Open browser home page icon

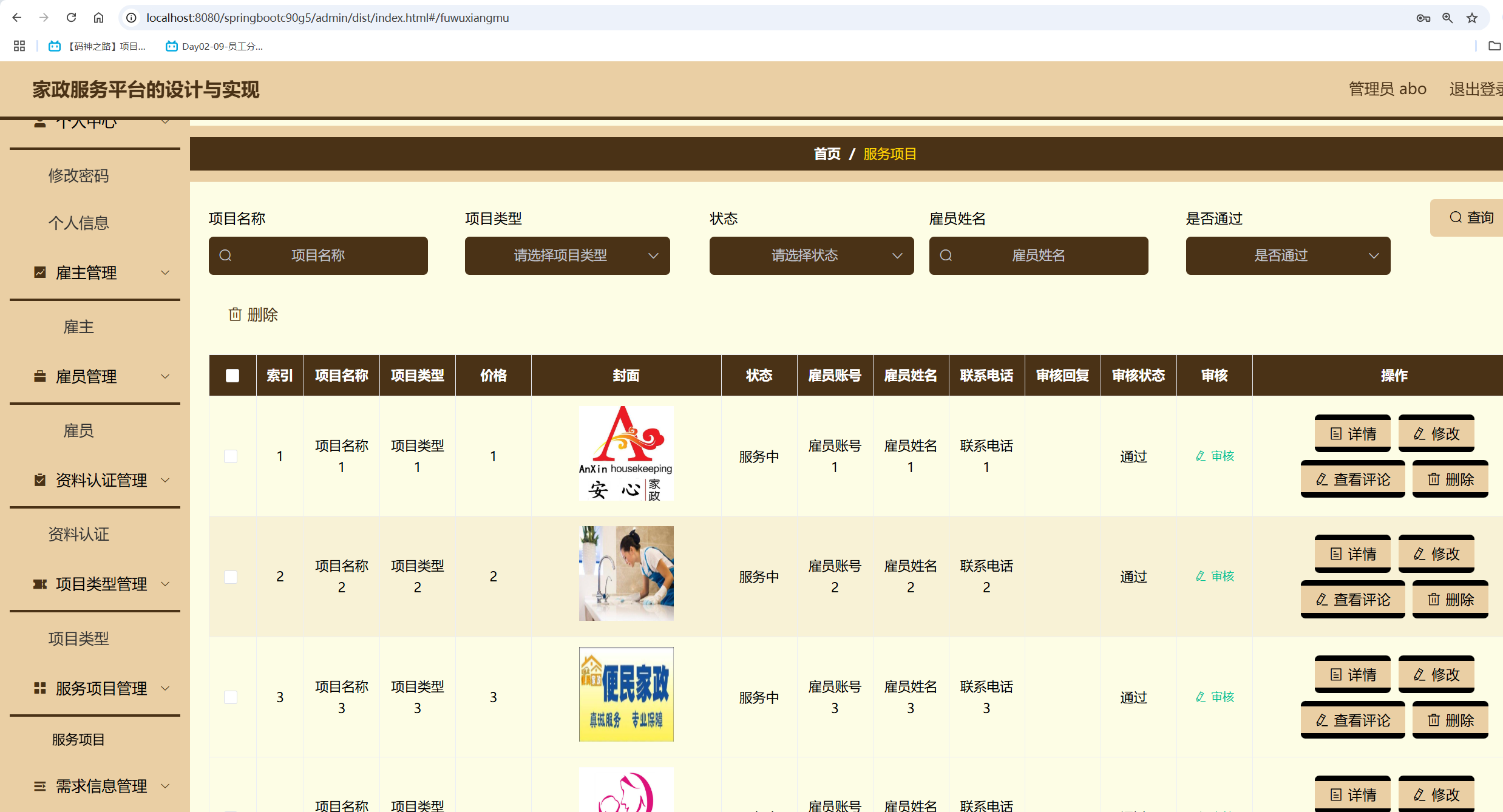click(98, 18)
